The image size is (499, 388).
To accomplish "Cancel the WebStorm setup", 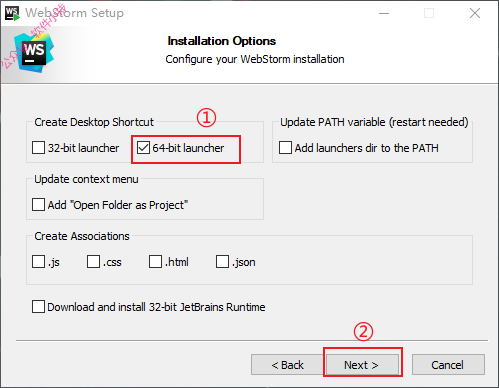I will point(448,365).
